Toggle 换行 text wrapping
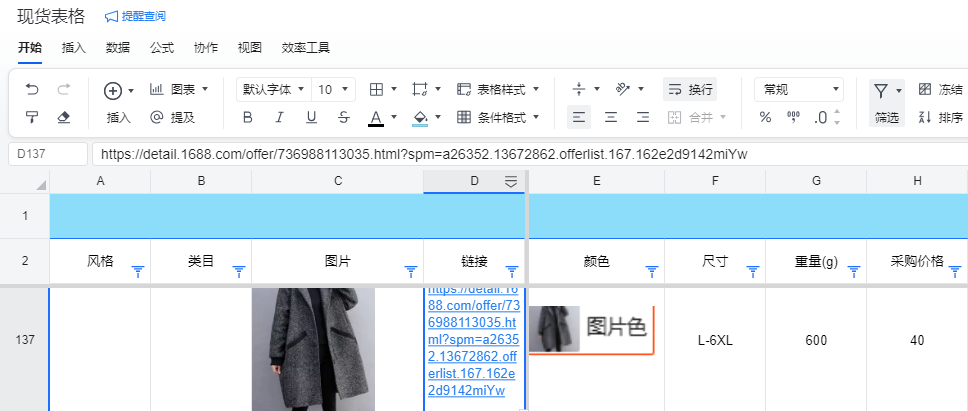Screen dimensions: 968x411 pos(690,89)
